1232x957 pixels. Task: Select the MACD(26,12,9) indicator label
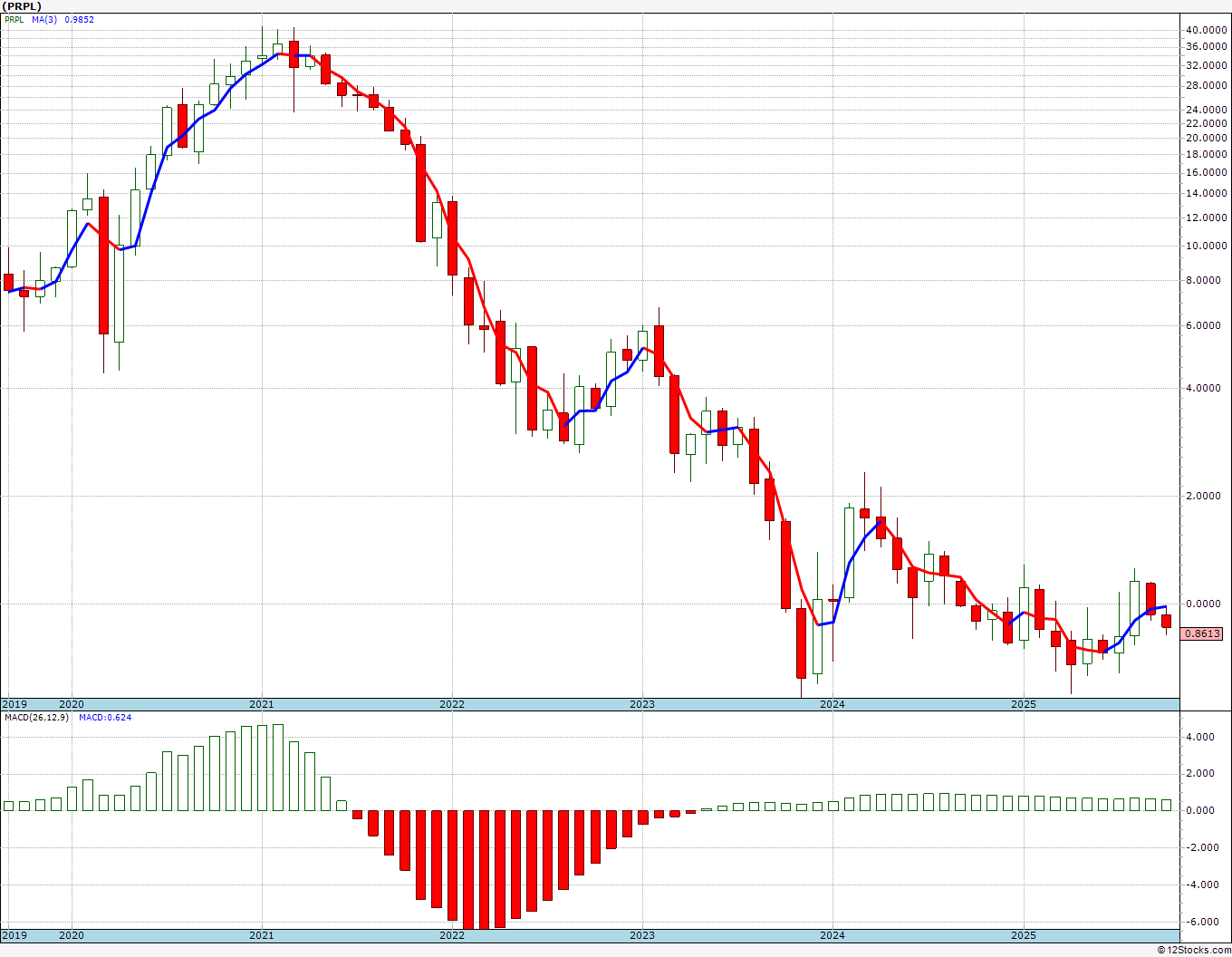[x=36, y=718]
